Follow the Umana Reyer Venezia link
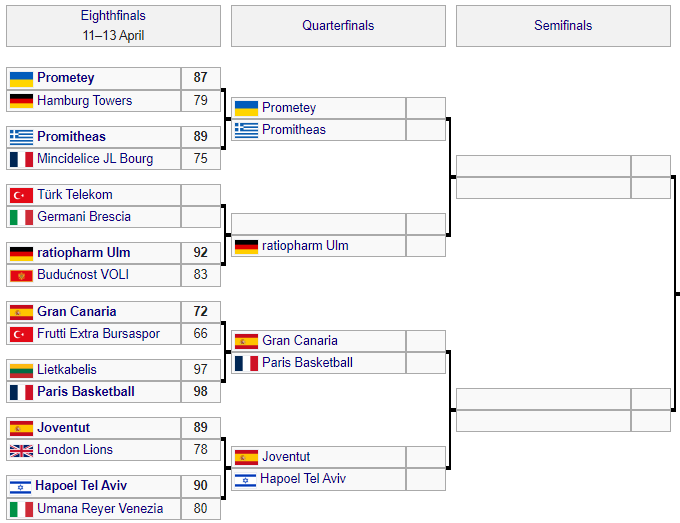The height and width of the screenshot is (523, 680). pos(100,509)
